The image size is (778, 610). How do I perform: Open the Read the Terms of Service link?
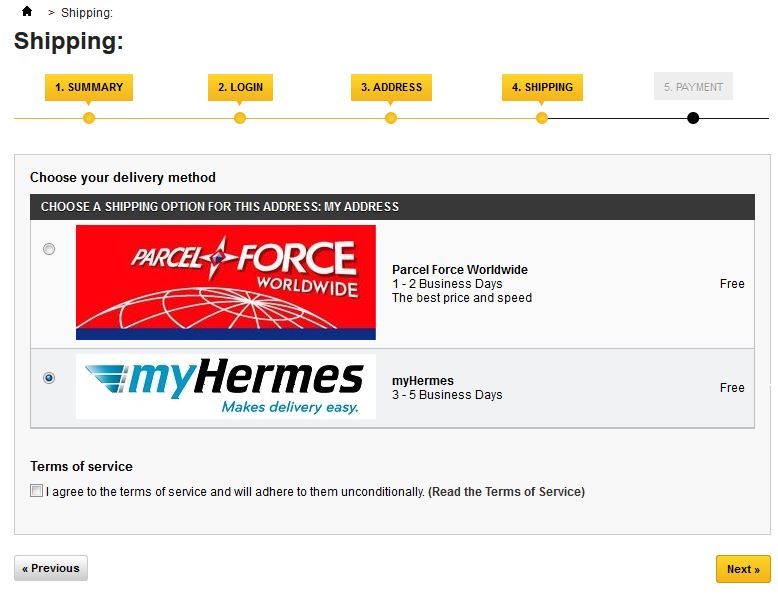(x=507, y=492)
